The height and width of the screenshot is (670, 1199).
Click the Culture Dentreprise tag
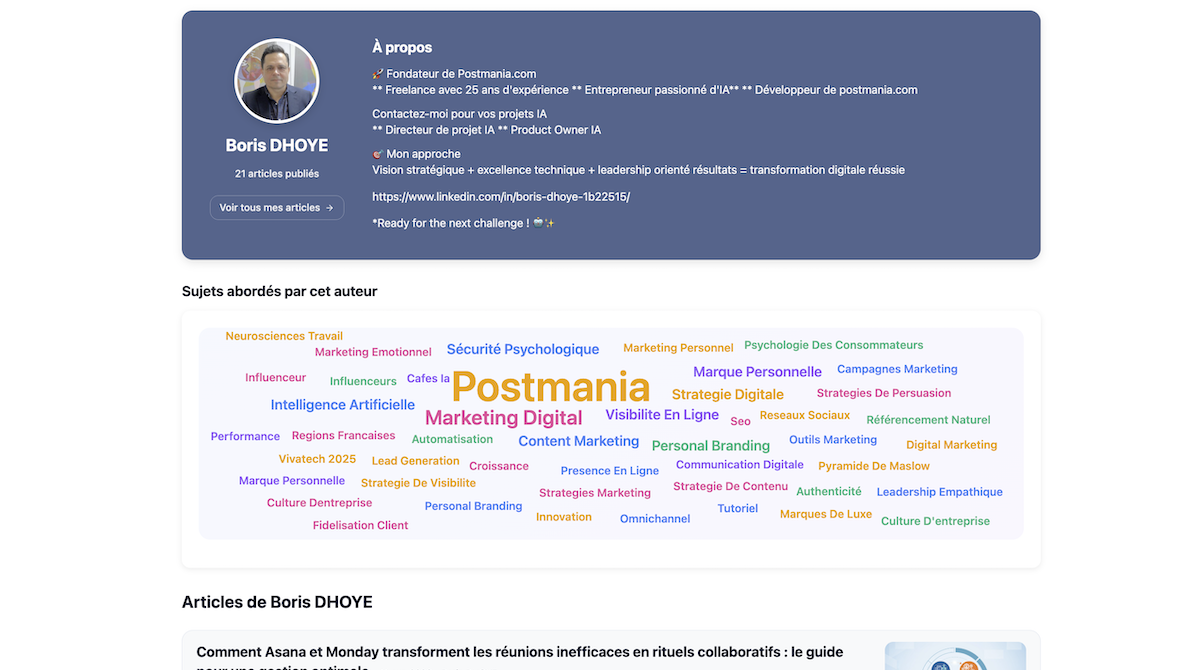point(320,502)
